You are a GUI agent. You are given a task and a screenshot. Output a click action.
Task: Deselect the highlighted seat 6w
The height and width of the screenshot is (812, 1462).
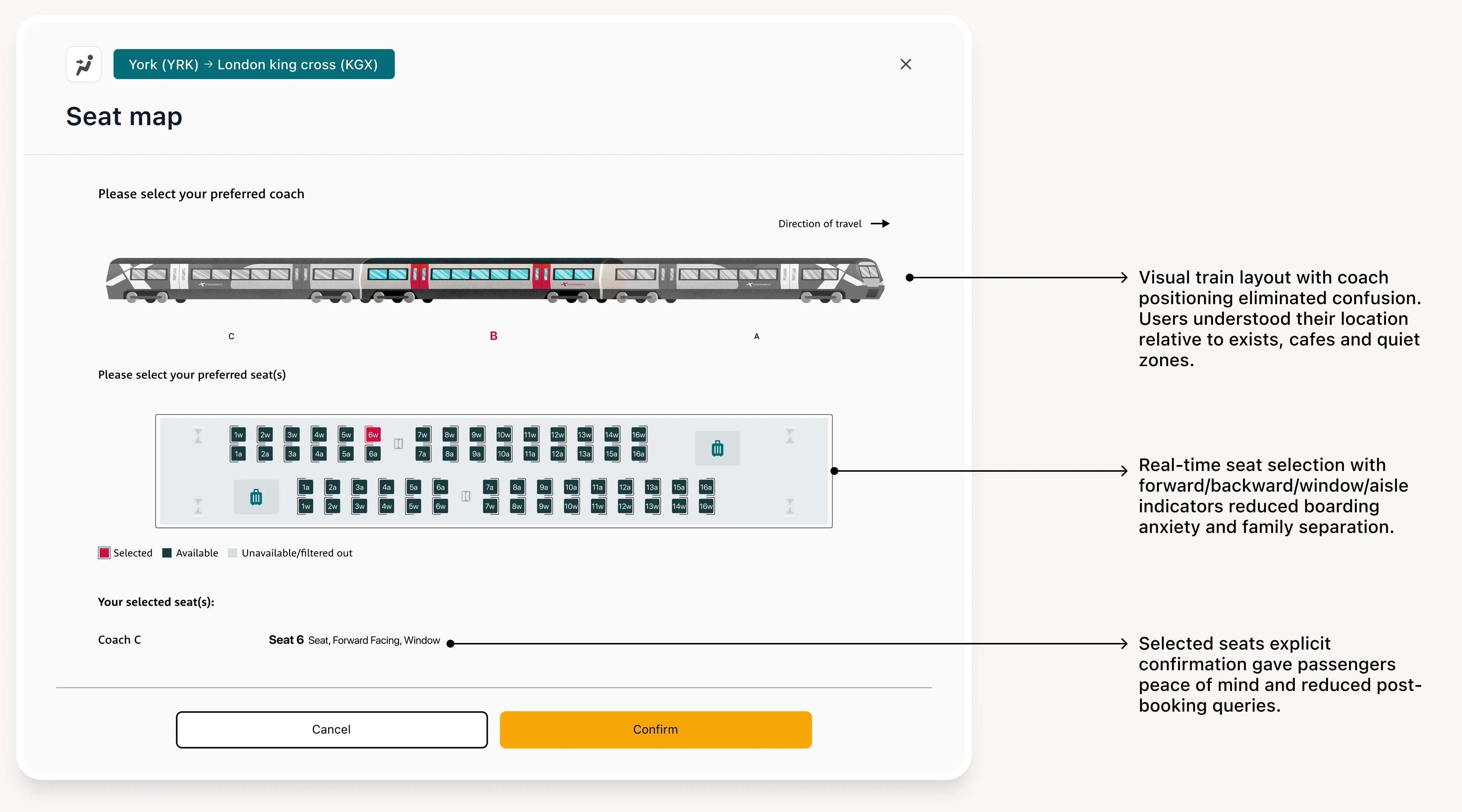[373, 435]
